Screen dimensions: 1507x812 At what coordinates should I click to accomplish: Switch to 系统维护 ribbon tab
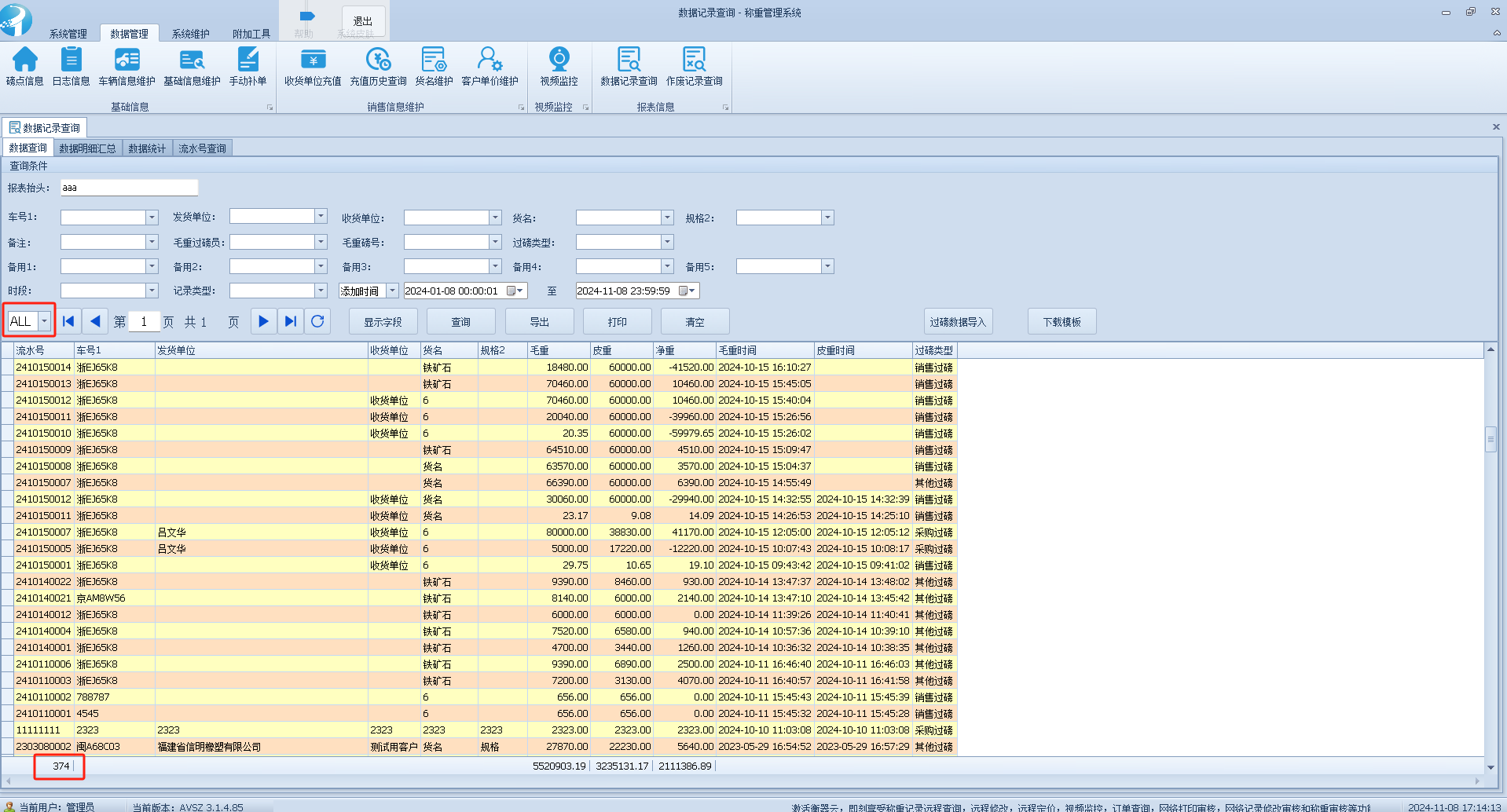click(x=190, y=34)
